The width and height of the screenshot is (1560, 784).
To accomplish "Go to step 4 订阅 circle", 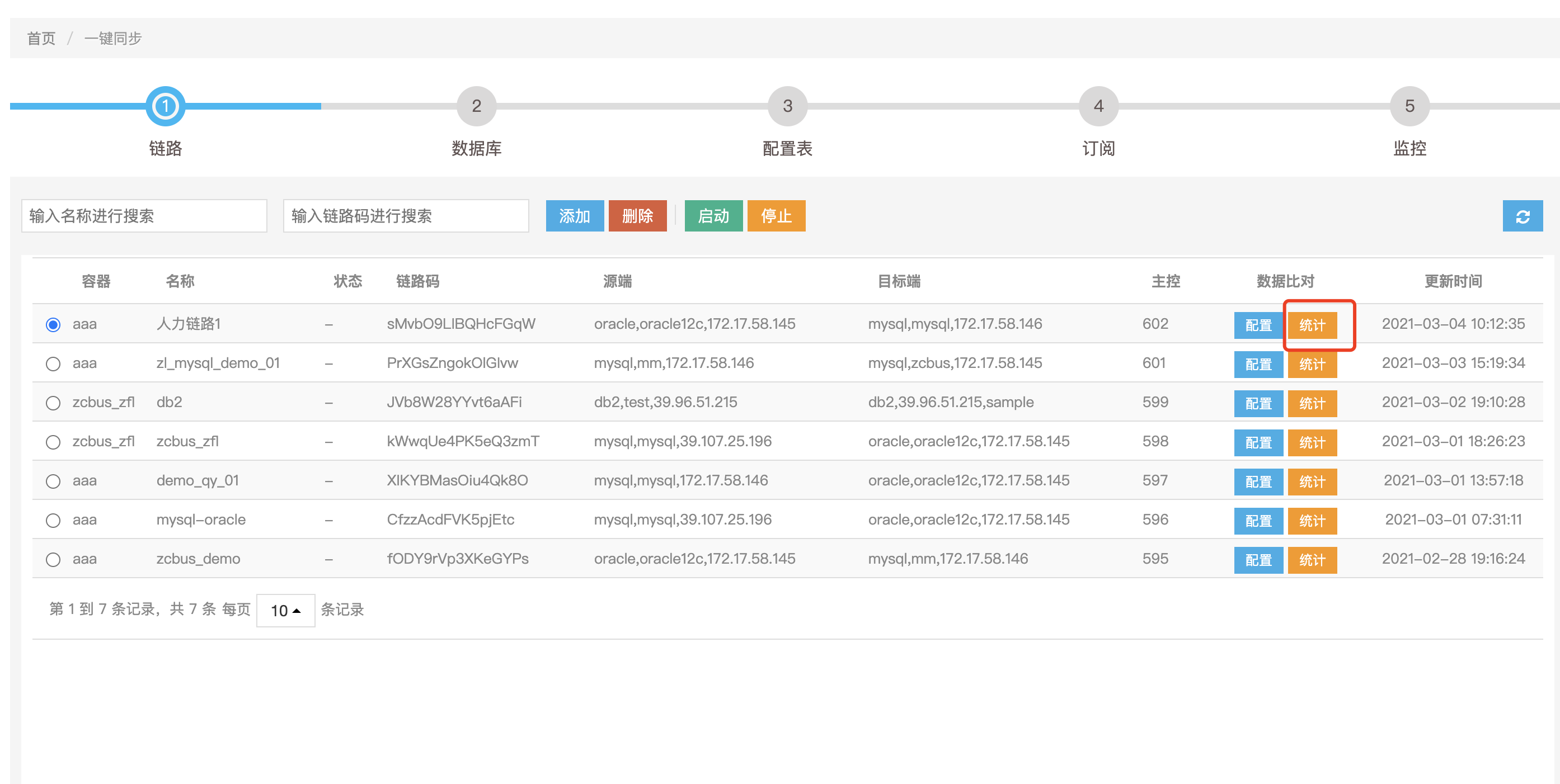I will (1098, 106).
